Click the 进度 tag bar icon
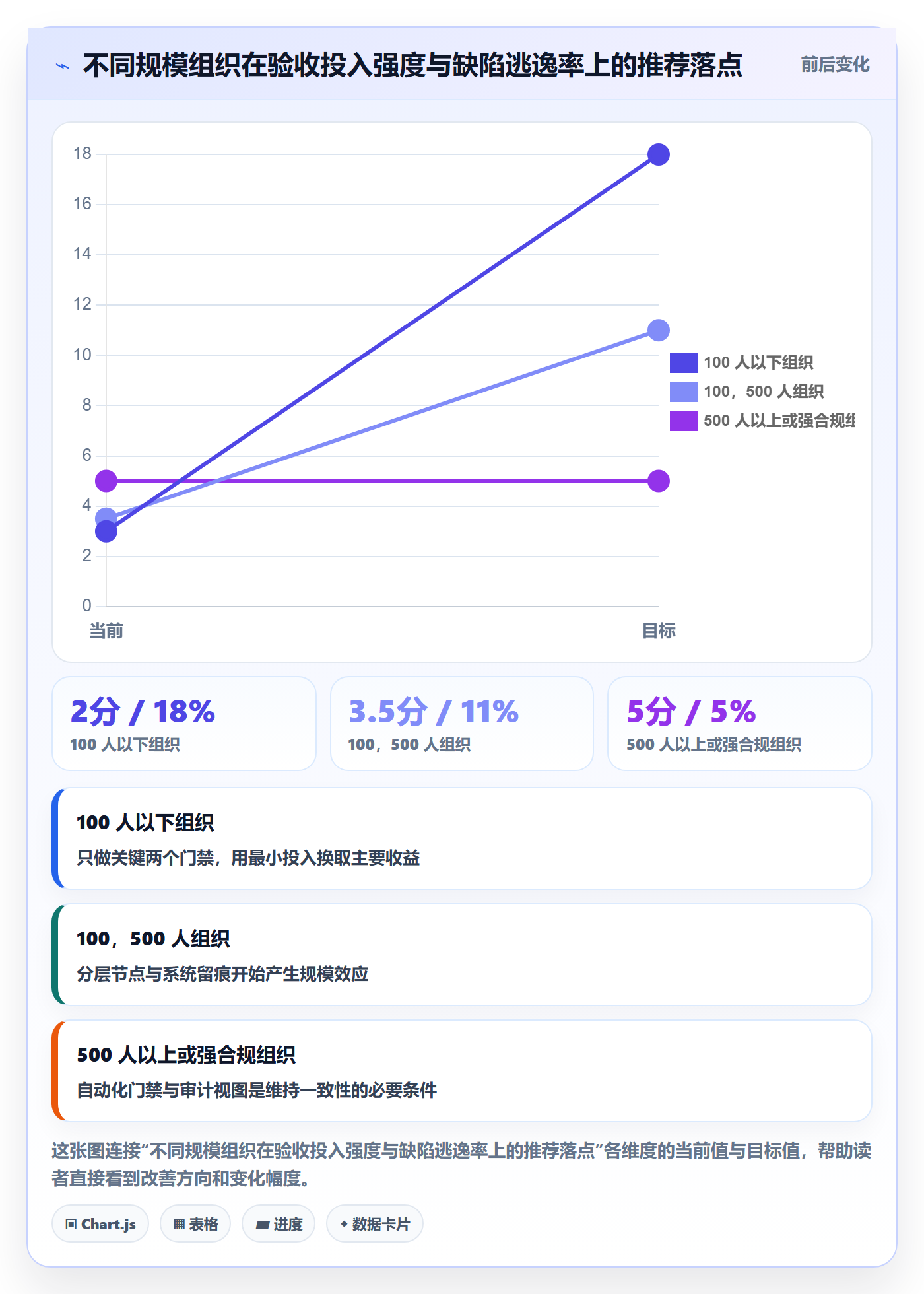Screen dimensions: 924x1294 pos(262,1225)
